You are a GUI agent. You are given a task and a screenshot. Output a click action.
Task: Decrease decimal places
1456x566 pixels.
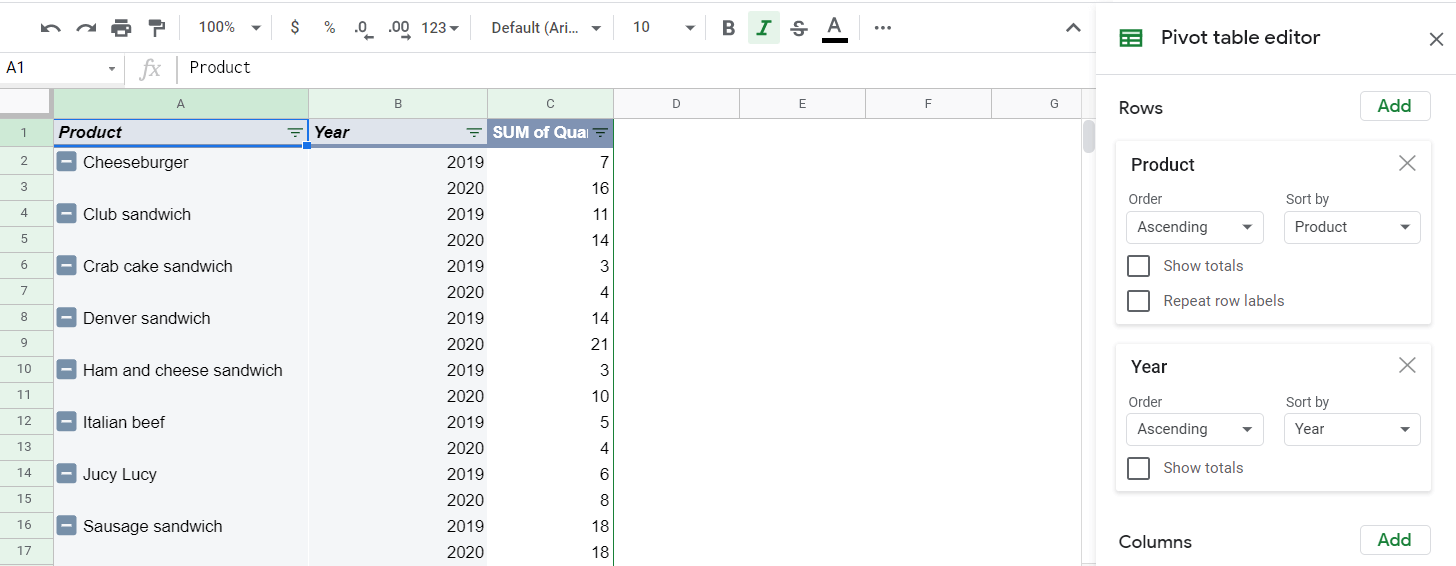[363, 29]
